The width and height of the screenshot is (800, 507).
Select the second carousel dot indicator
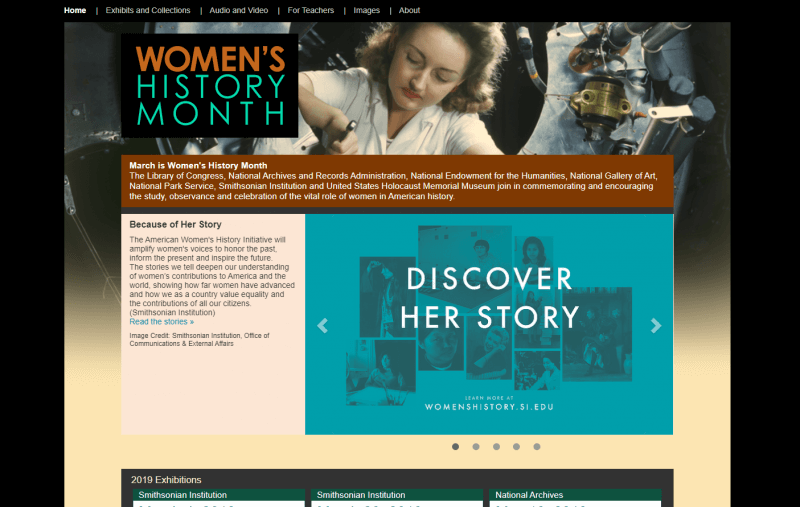tap(476, 447)
